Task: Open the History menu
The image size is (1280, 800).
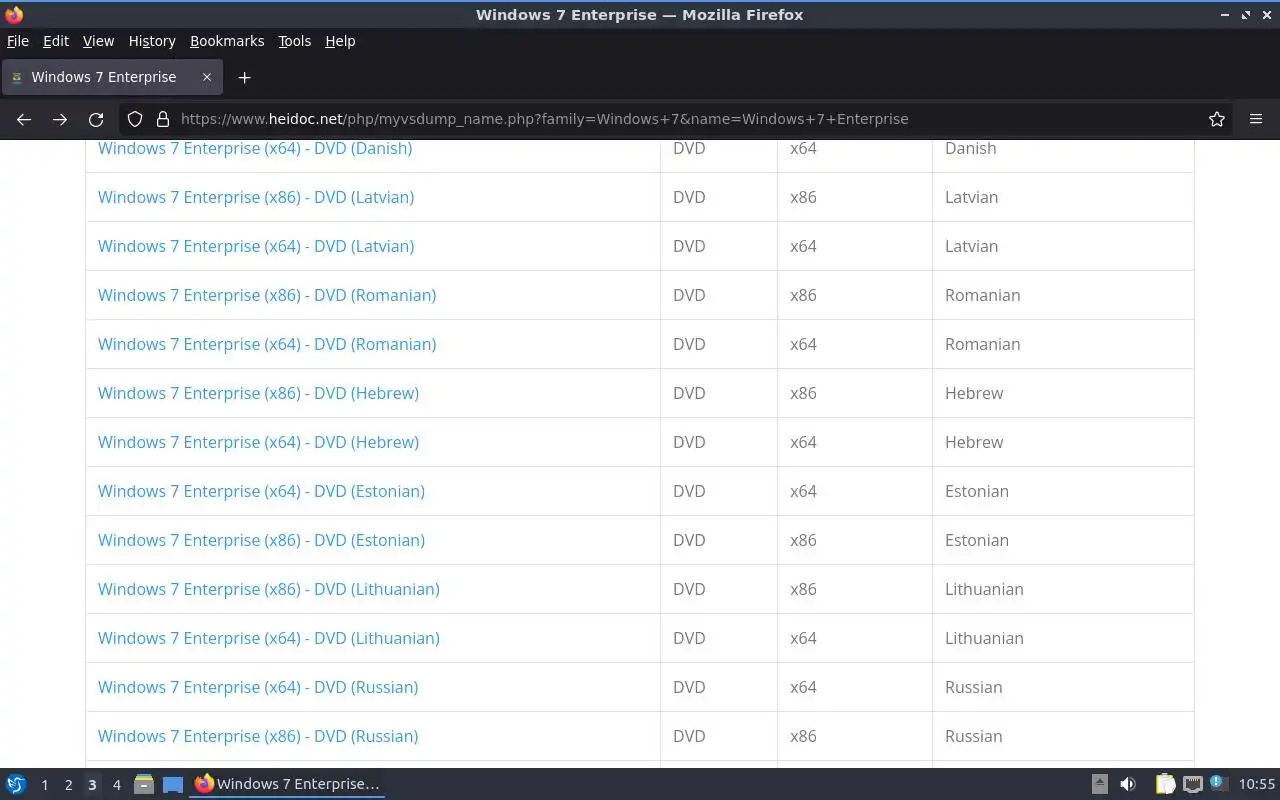Action: 152,41
